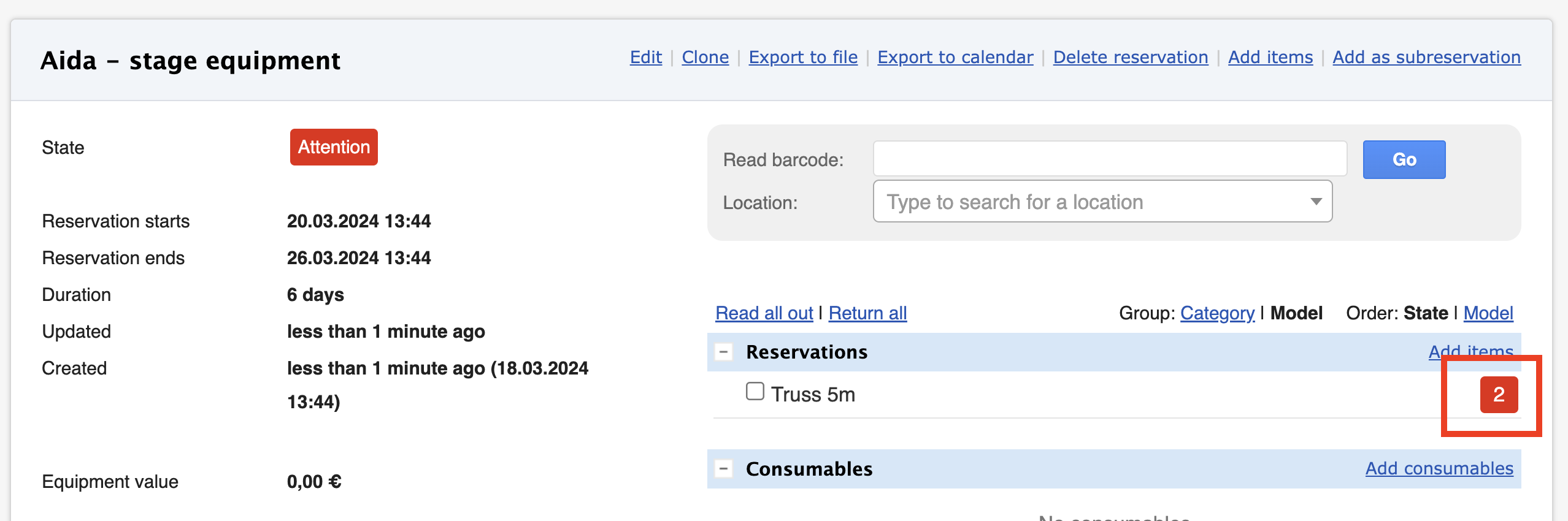
Task: Choose Export to file
Action: (x=803, y=57)
